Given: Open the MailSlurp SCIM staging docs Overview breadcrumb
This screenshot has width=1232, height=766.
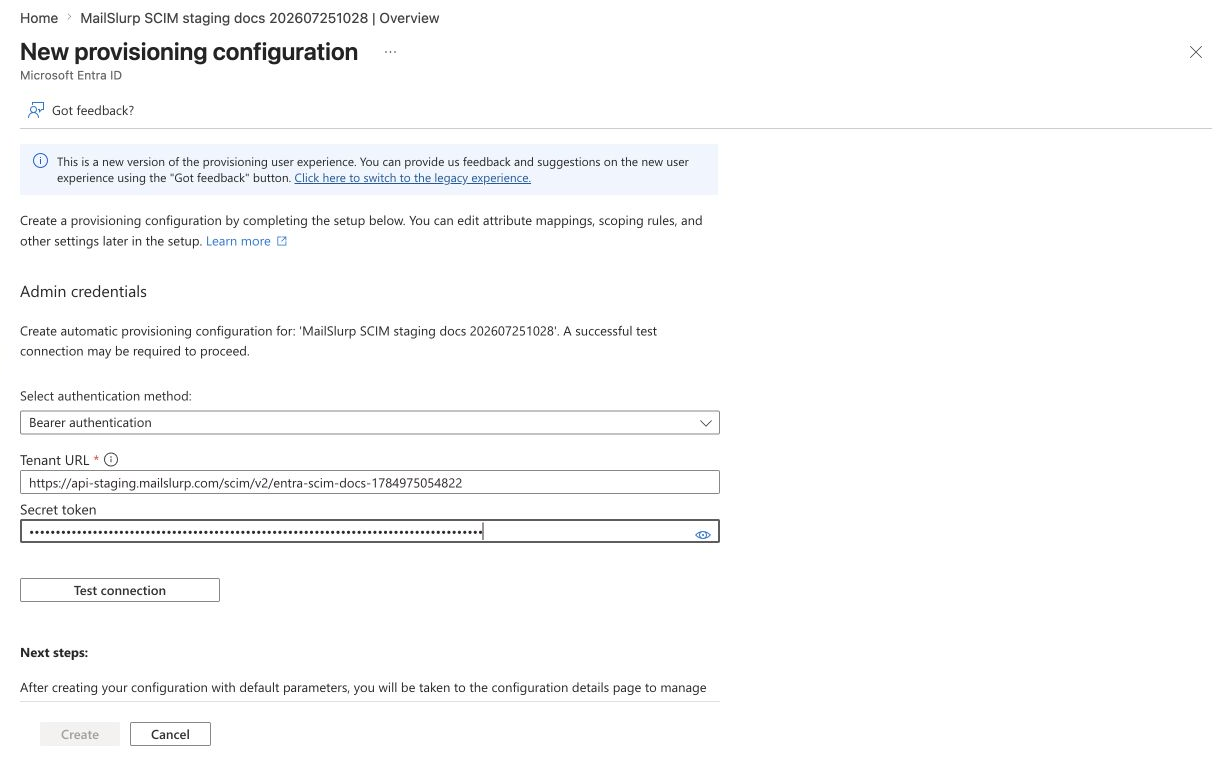Looking at the screenshot, I should point(259,18).
